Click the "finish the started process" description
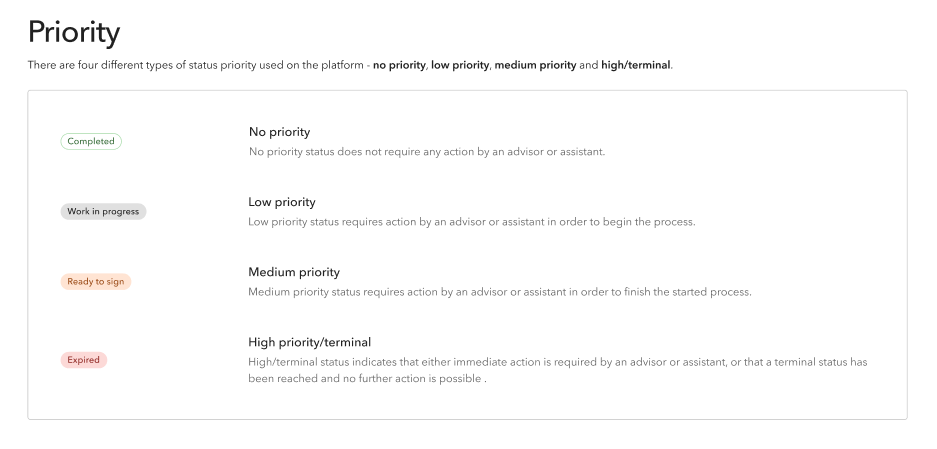The height and width of the screenshot is (449, 937). pos(499,292)
